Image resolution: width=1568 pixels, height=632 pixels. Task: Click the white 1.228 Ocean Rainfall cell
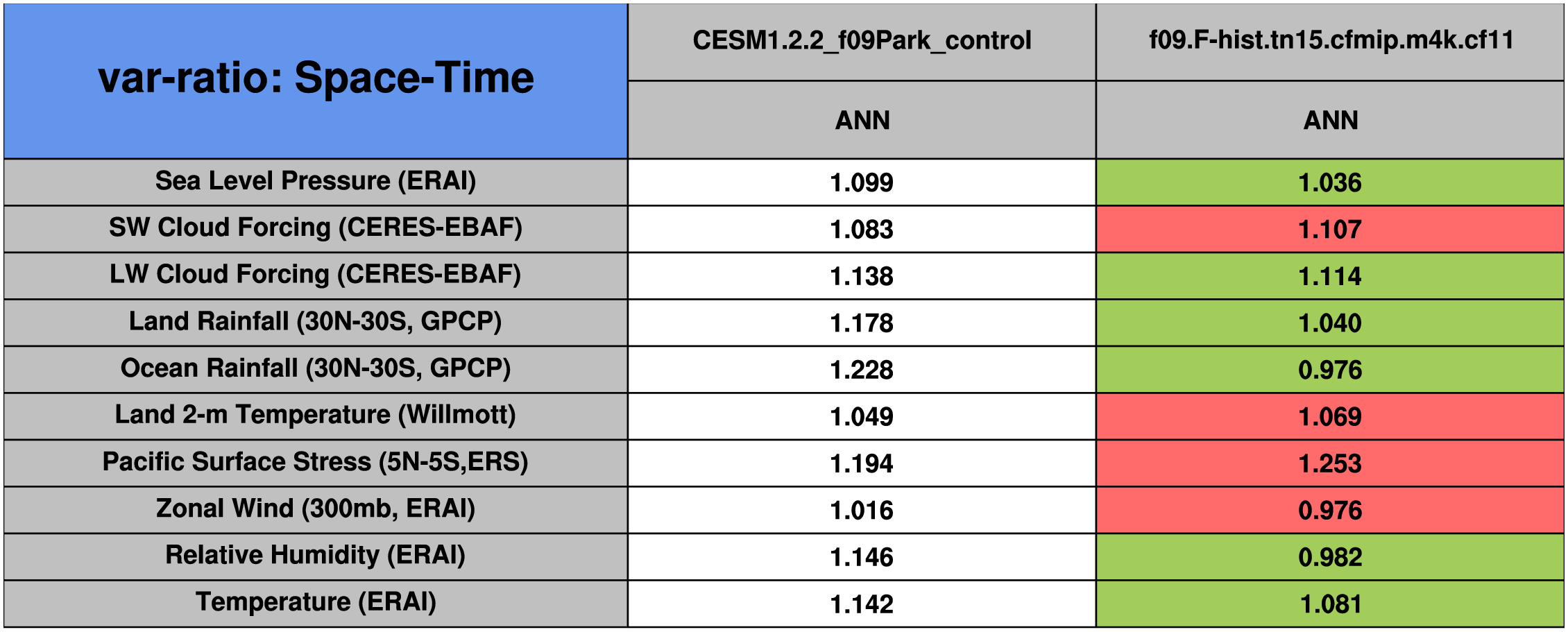tap(862, 370)
